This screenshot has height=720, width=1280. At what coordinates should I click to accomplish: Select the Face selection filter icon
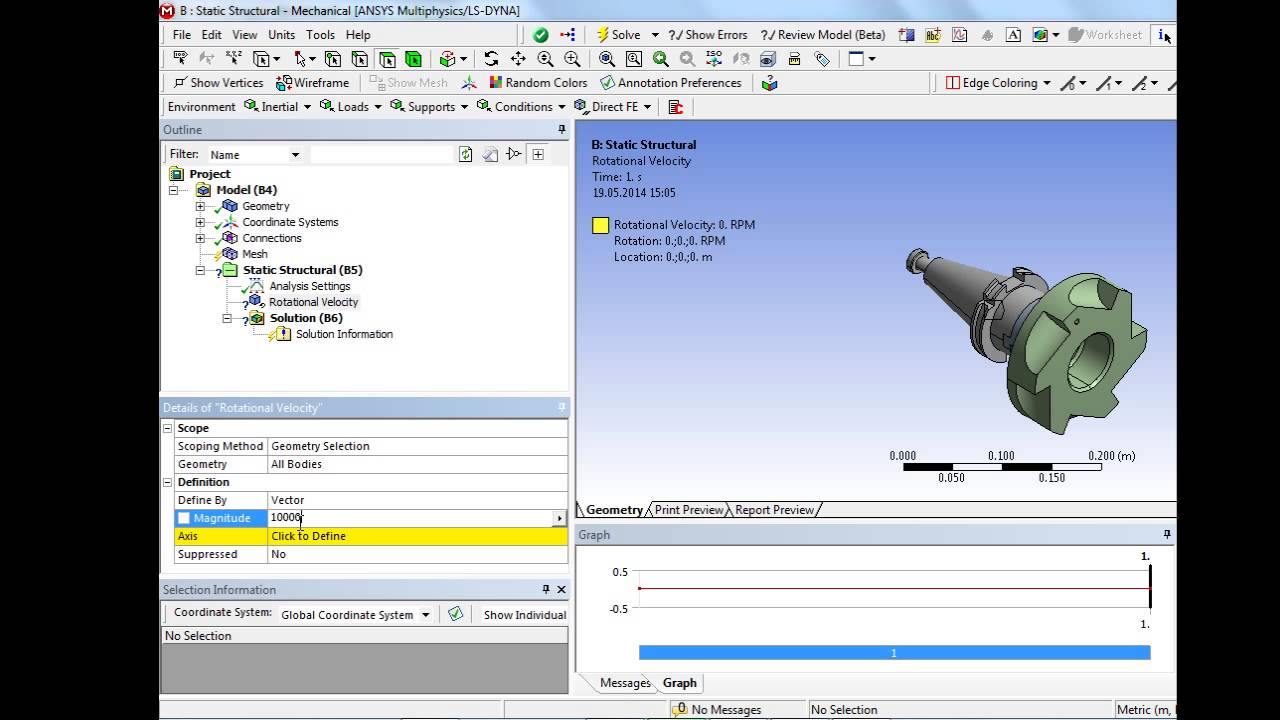pyautogui.click(x=386, y=59)
